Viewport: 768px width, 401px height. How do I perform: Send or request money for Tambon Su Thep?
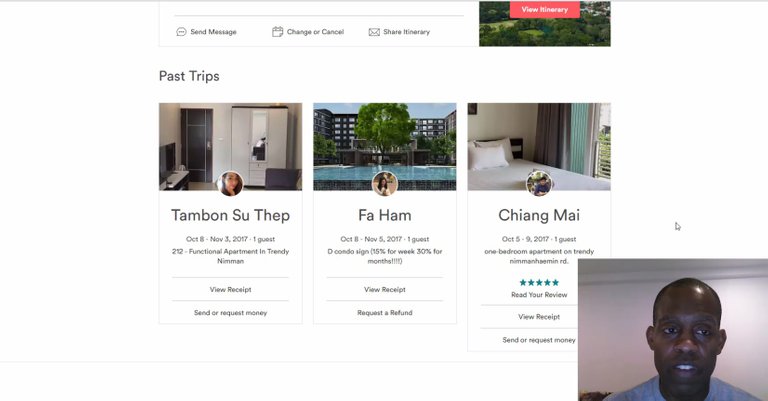point(230,312)
